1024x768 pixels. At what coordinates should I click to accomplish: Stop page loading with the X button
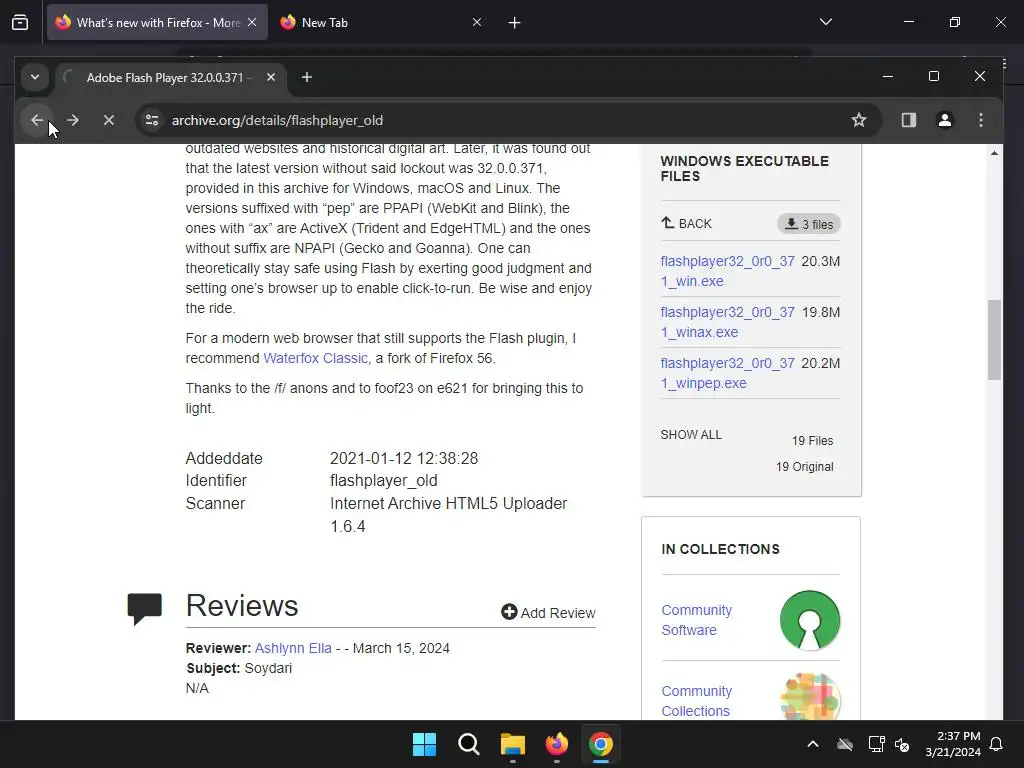(109, 120)
